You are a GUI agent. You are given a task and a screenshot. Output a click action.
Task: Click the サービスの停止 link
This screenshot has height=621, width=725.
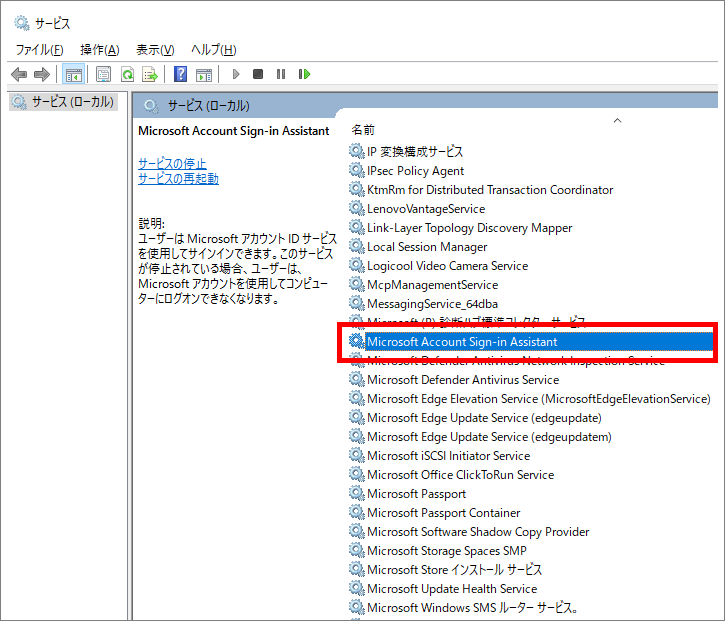click(172, 163)
